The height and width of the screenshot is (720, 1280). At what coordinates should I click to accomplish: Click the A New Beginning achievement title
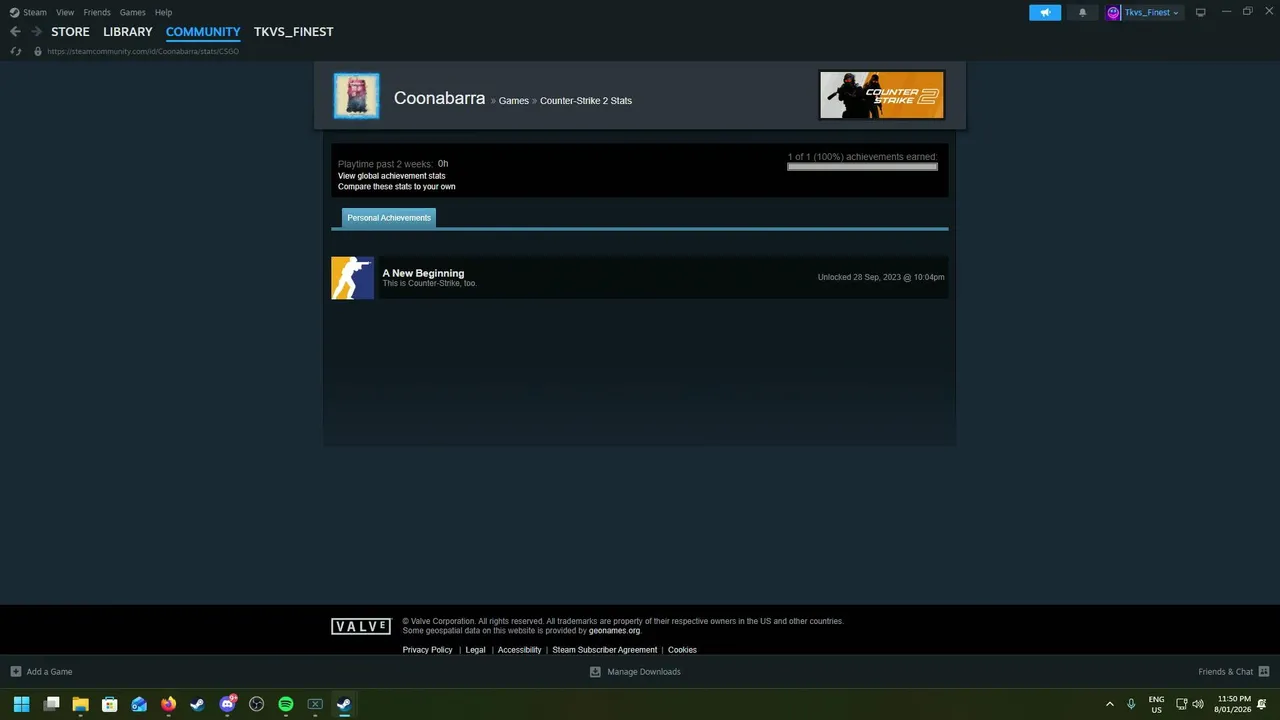click(423, 273)
